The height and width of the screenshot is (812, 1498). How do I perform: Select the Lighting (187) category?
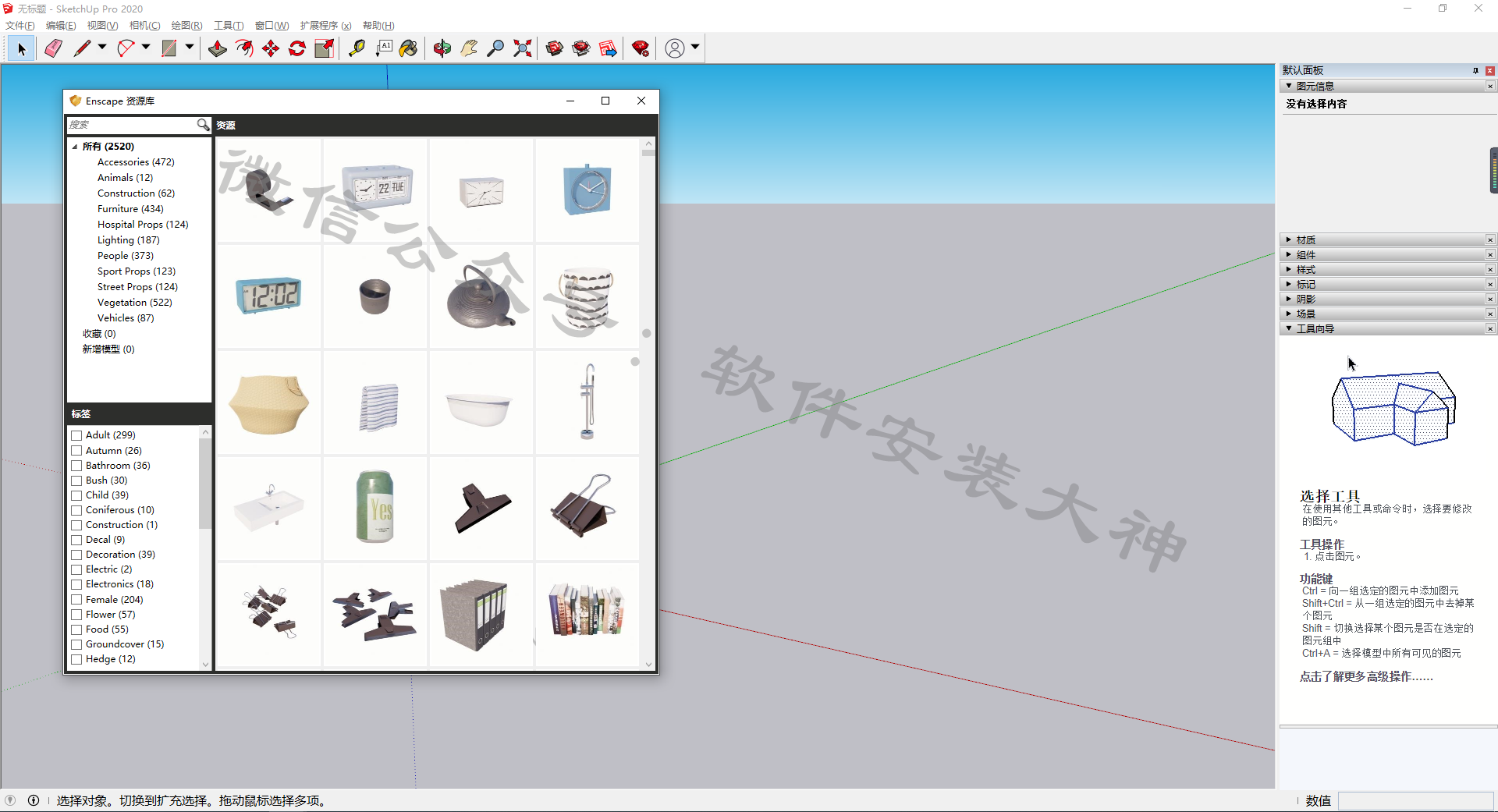click(128, 240)
